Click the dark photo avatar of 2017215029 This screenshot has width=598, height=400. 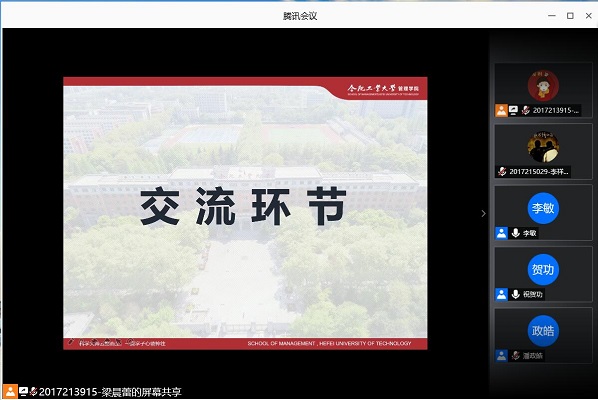point(543,147)
